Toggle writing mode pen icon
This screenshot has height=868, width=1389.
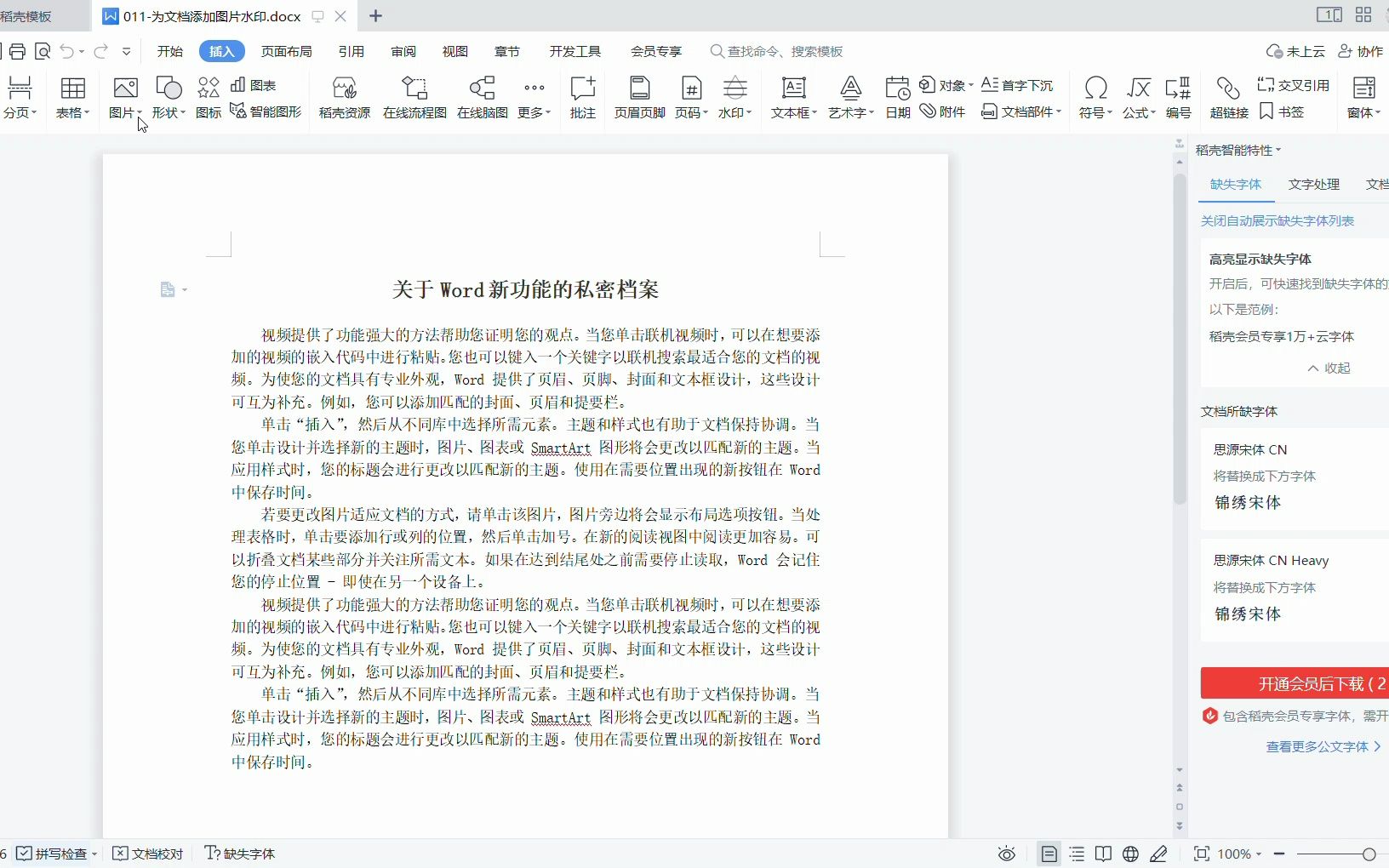point(1158,854)
